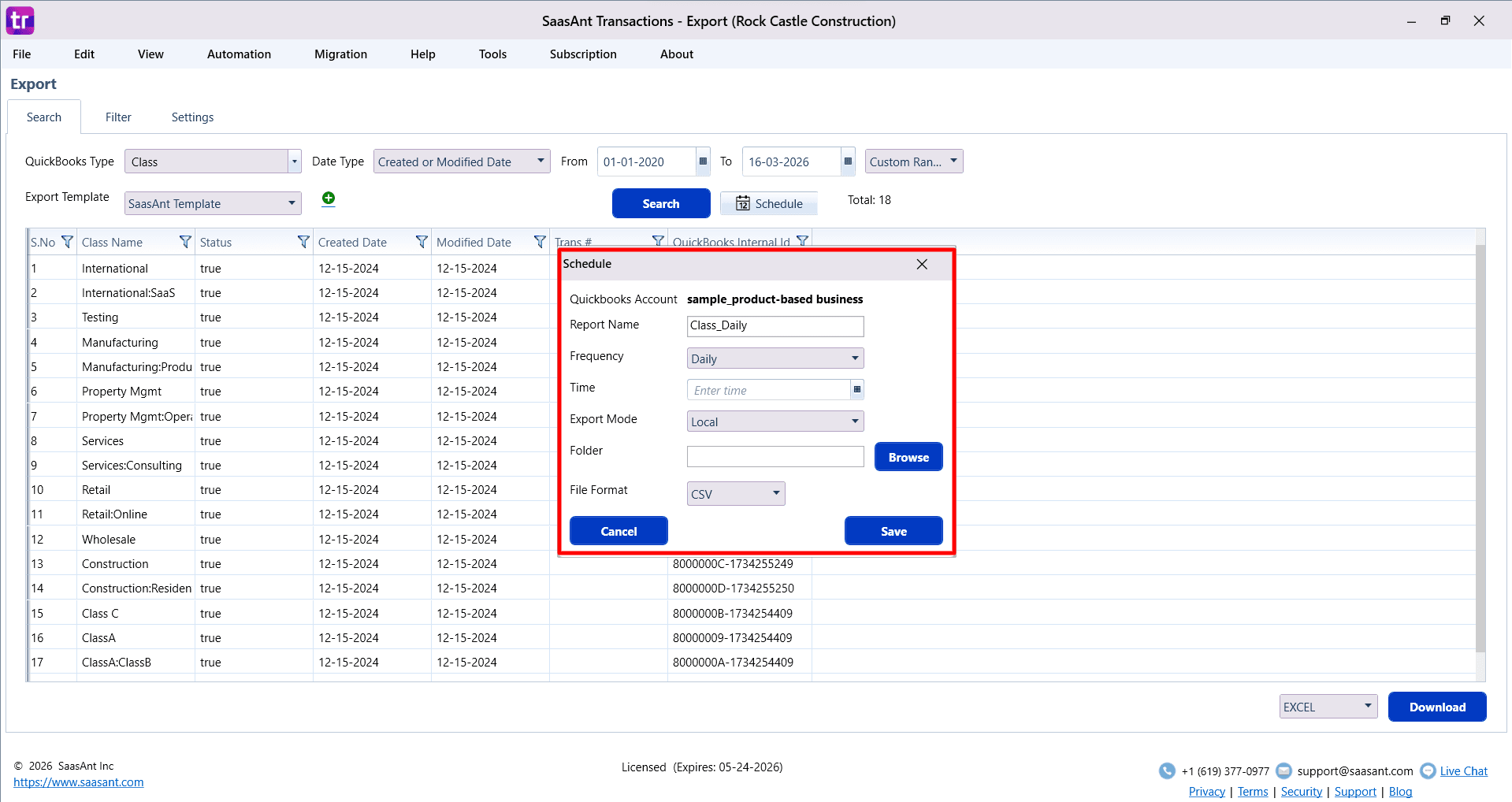Open the Automation menu
Screen dimensions: 1512x802
click(x=239, y=54)
